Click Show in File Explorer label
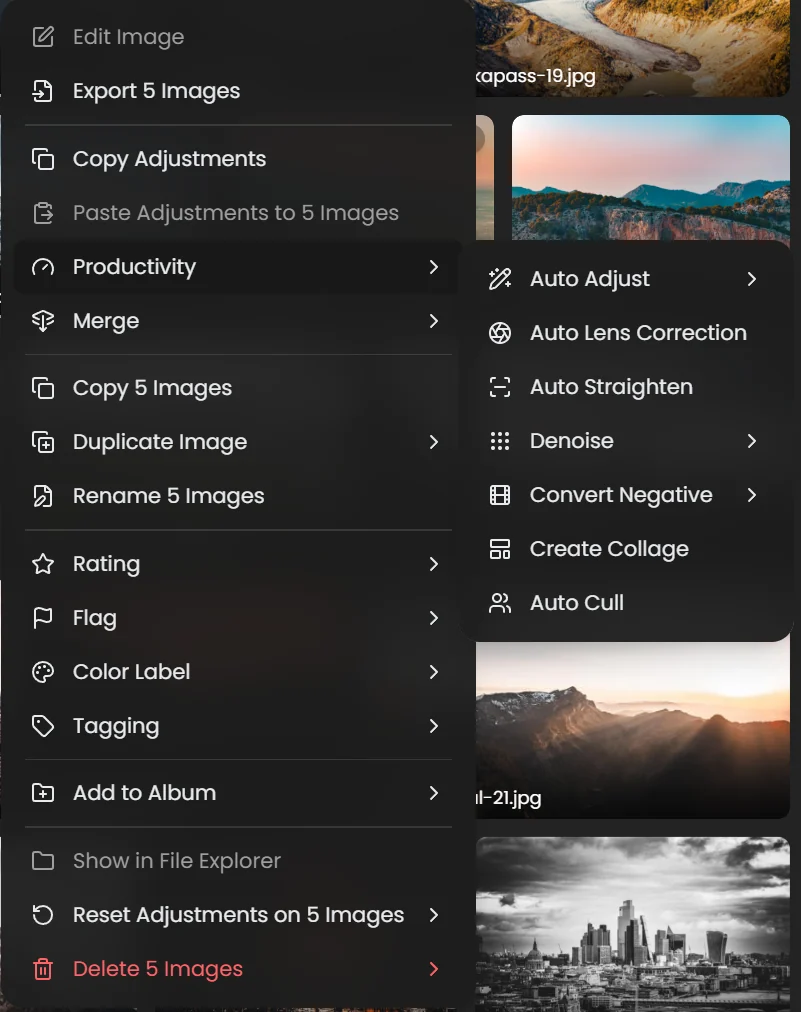 pyautogui.click(x=177, y=861)
